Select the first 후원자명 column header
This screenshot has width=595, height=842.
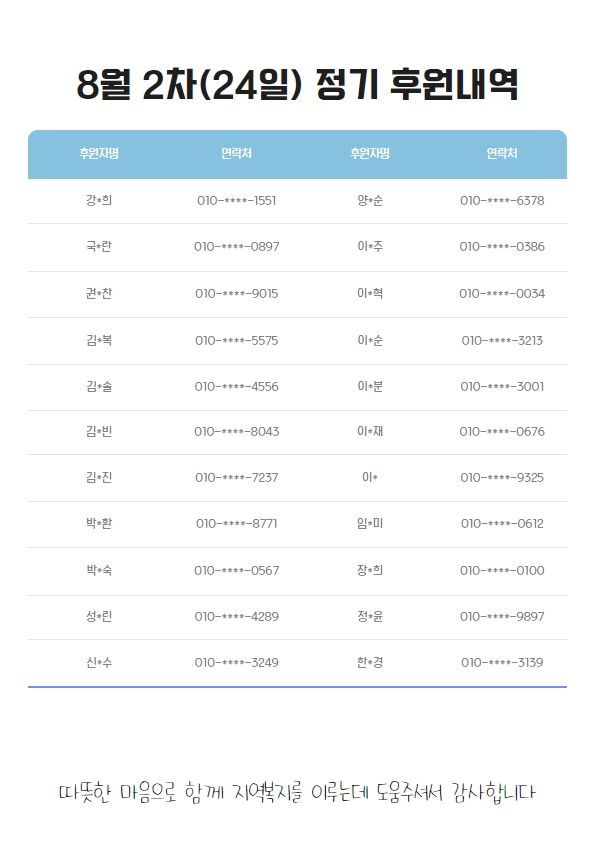99,154
